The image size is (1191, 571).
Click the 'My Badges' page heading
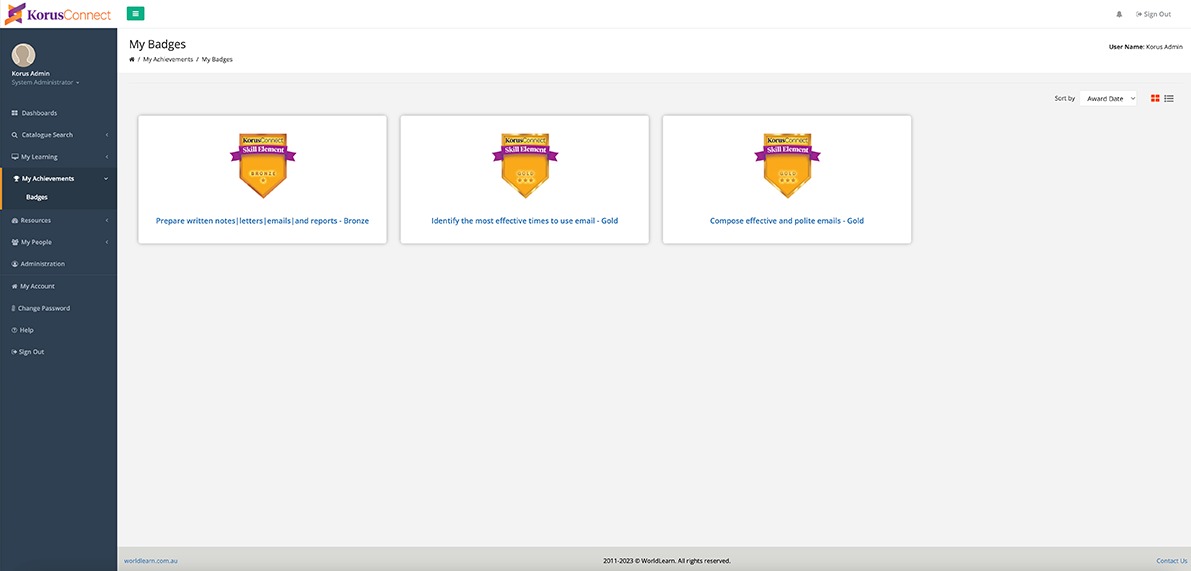157,44
